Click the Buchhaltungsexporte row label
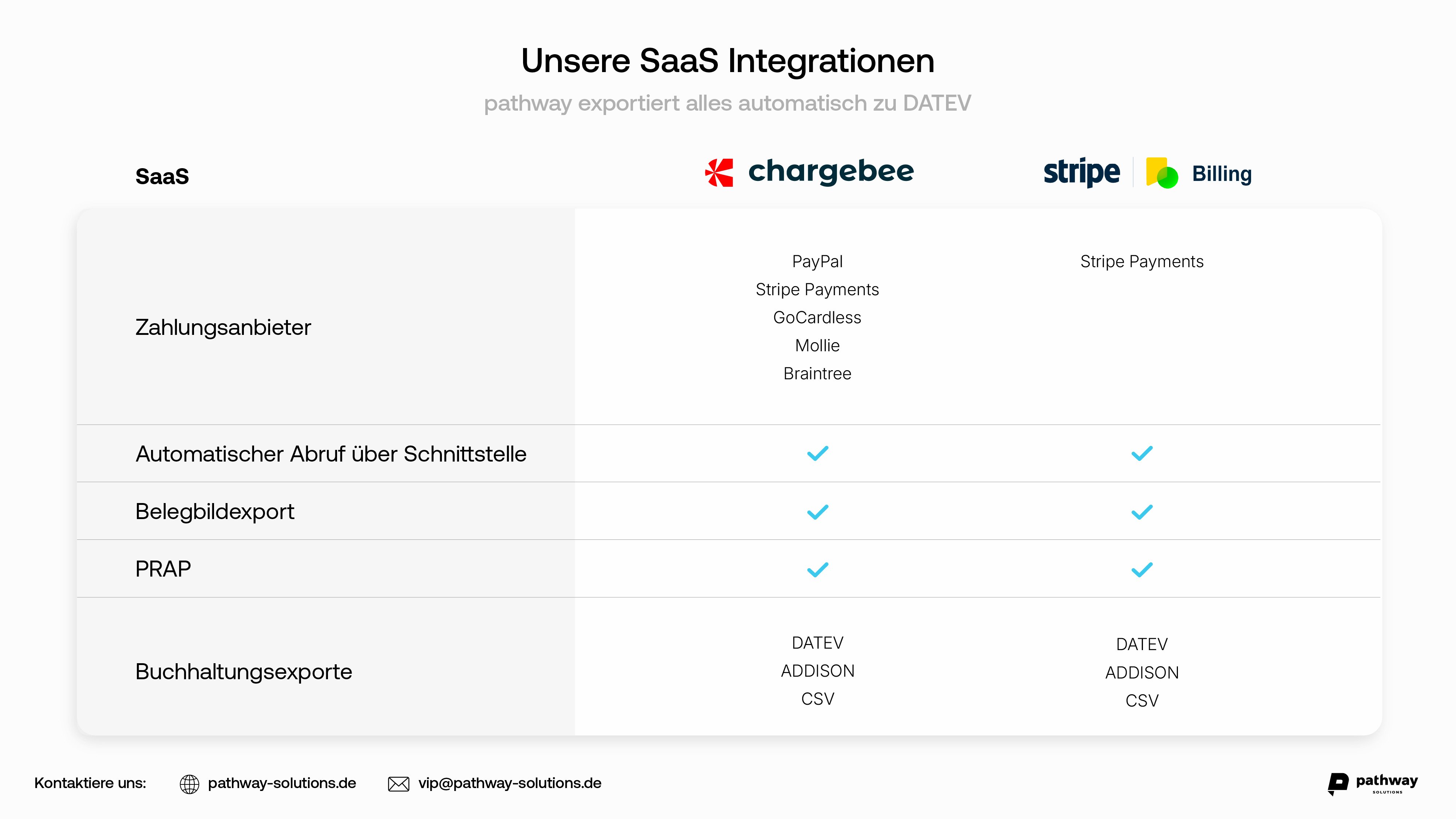1456x819 pixels. 244,672
